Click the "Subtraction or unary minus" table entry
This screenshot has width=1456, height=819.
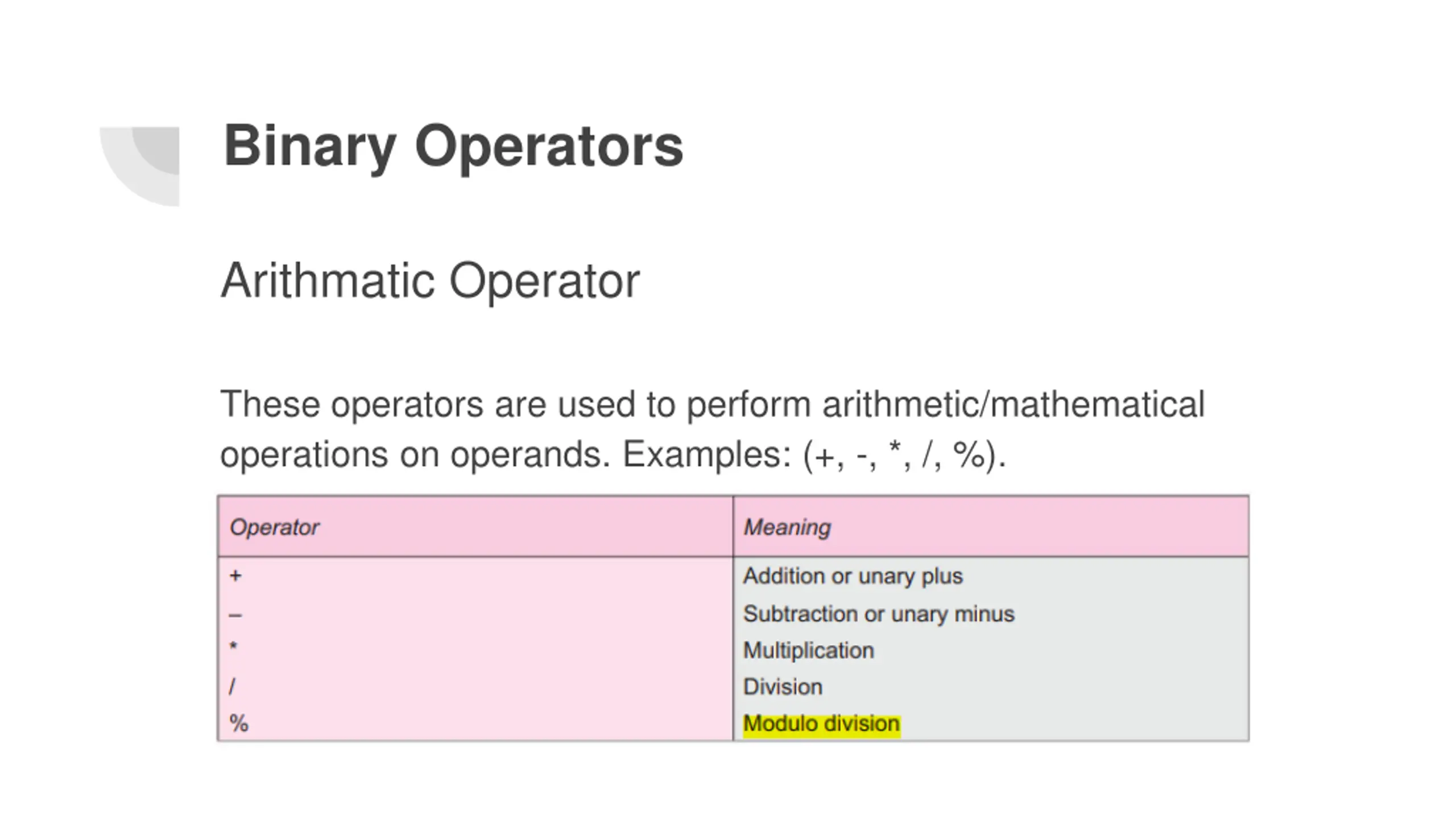879,614
